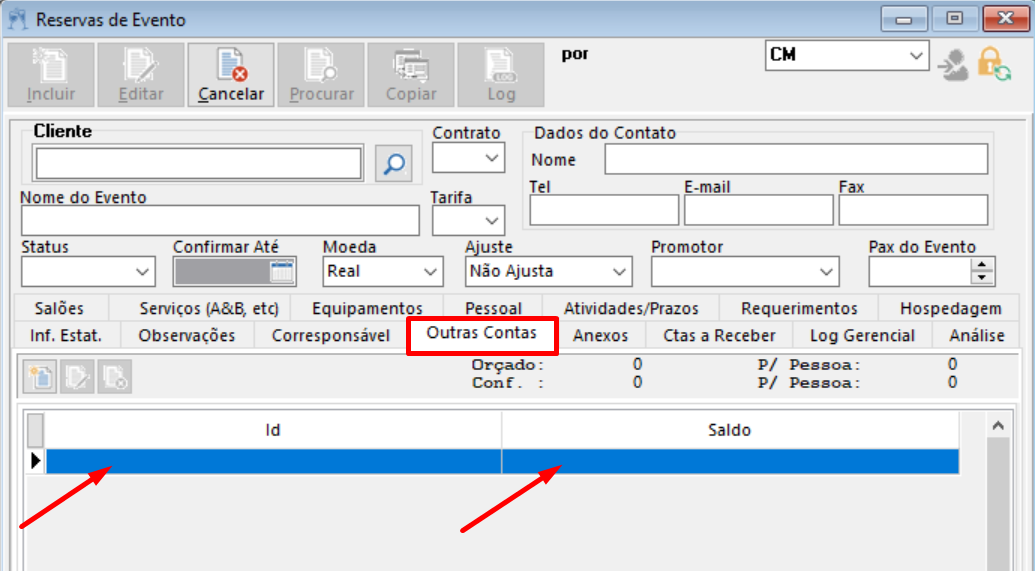Click the Cliente input field
The height and width of the screenshot is (571, 1035).
[x=199, y=163]
